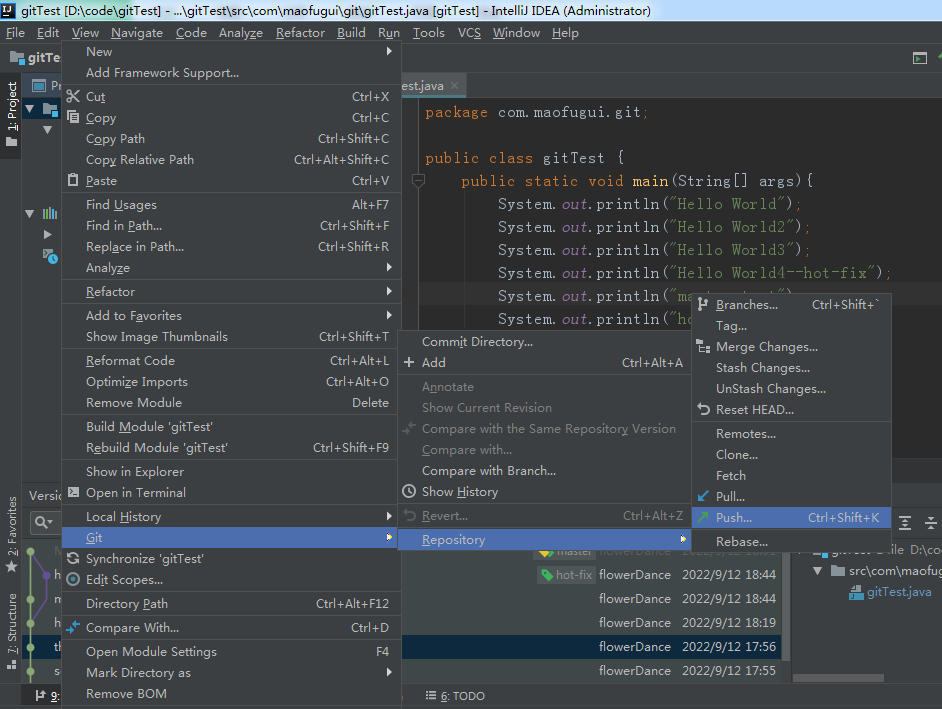Open the 1: Project side tab
The height and width of the screenshot is (709, 942).
[11, 113]
